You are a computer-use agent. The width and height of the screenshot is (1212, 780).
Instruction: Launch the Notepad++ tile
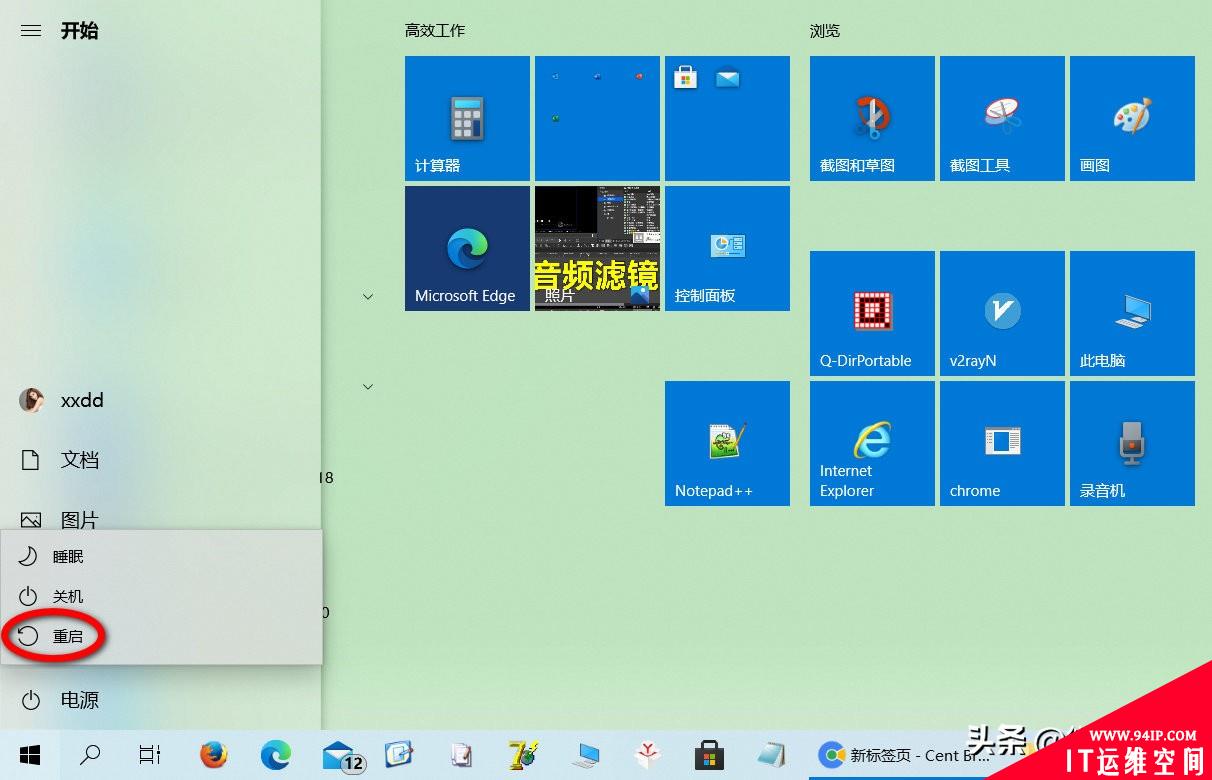click(x=727, y=443)
